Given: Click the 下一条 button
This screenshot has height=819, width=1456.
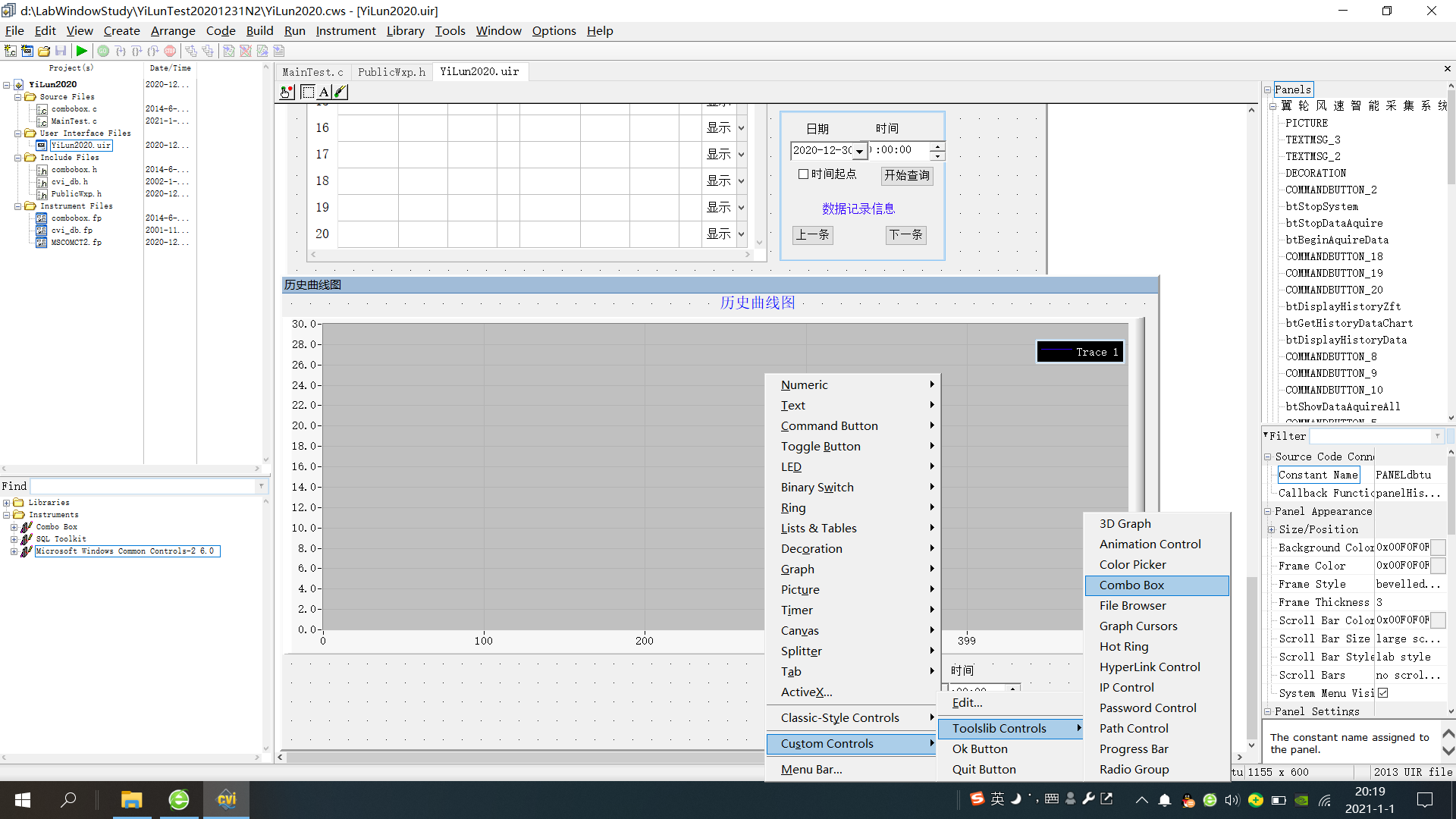Looking at the screenshot, I should (905, 235).
